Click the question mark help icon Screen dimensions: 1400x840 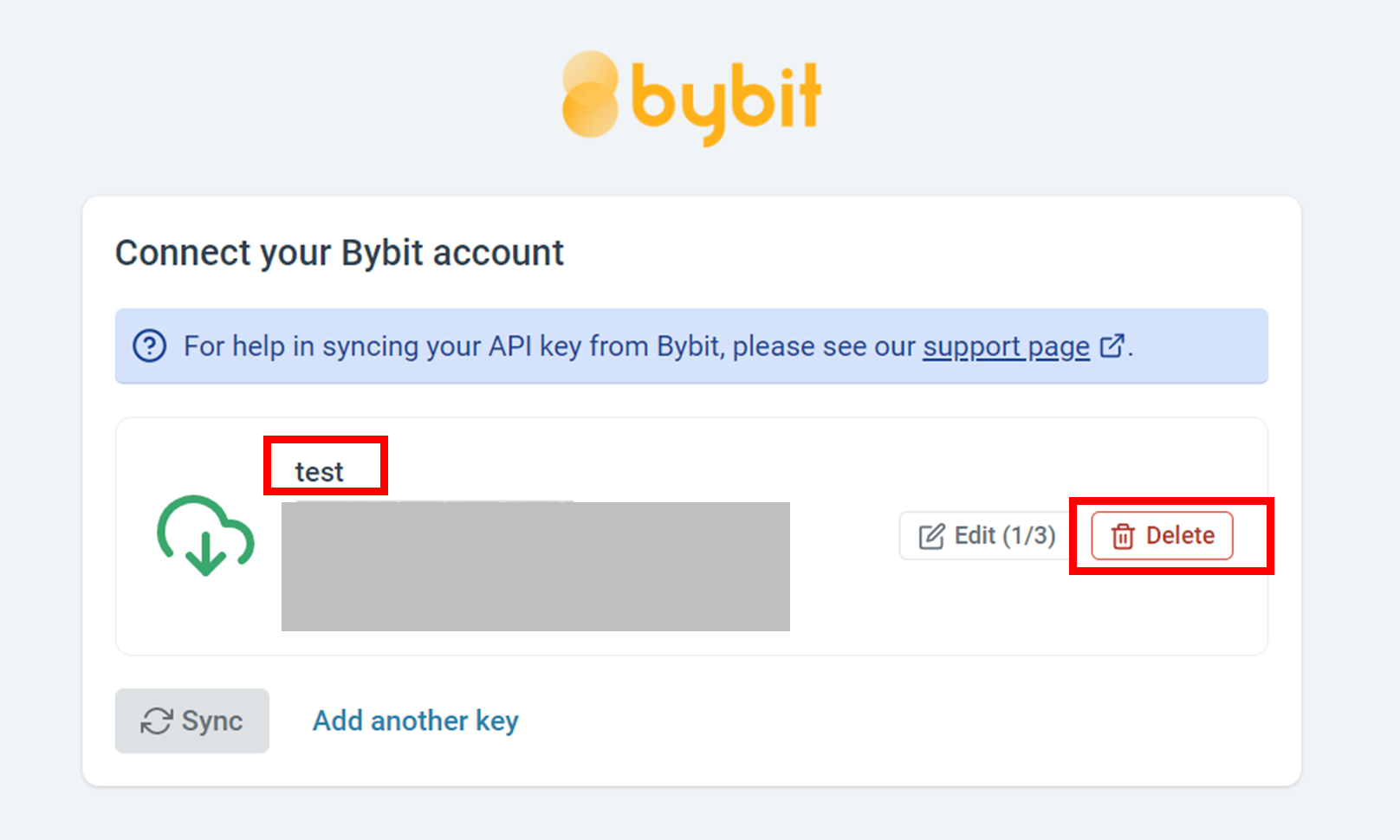tap(148, 346)
